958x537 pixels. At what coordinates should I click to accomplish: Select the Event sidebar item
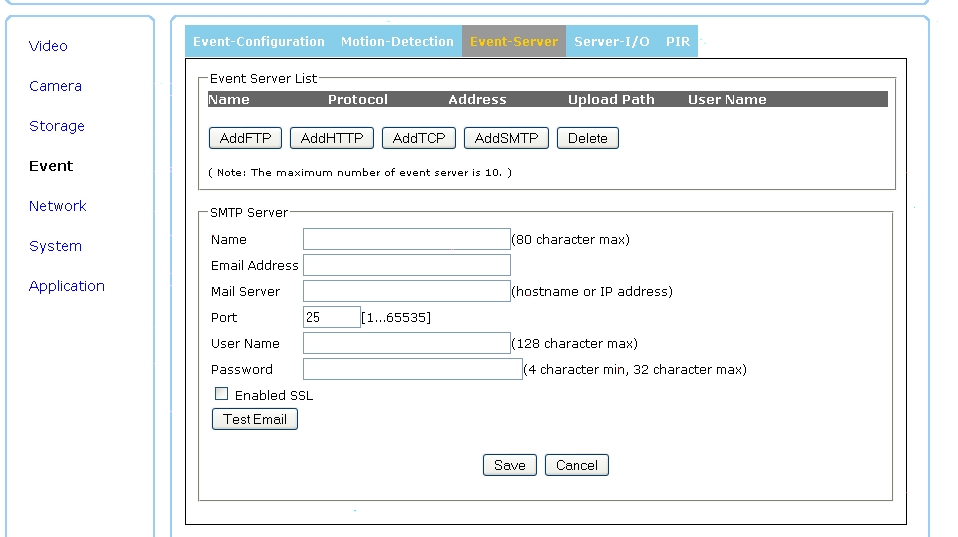tap(51, 166)
